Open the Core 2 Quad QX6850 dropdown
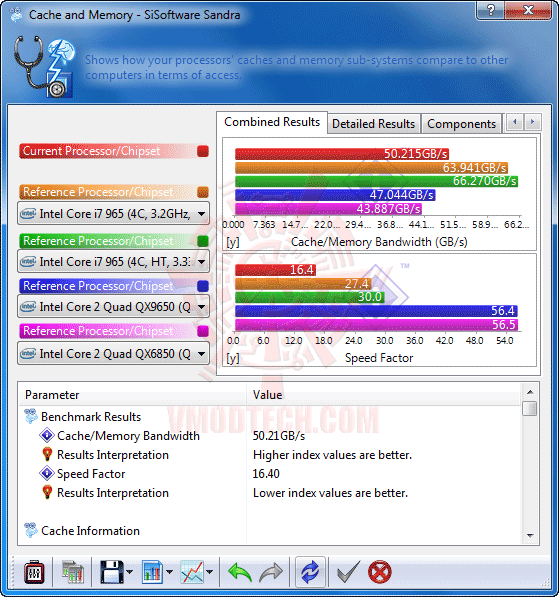559x597 pixels. (x=113, y=354)
